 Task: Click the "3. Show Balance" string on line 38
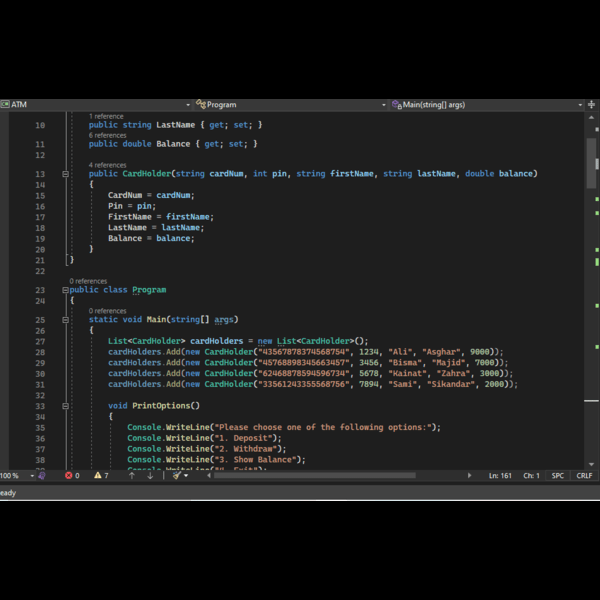click(258, 460)
